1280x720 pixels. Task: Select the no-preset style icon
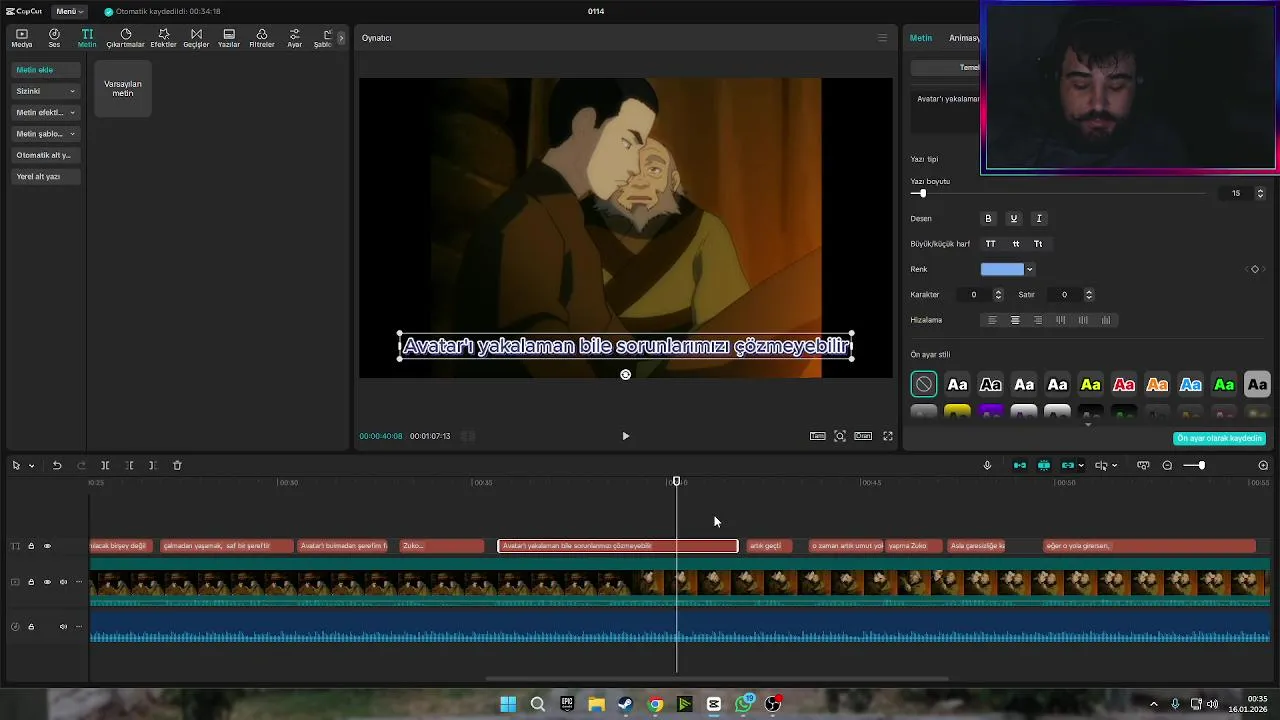pyautogui.click(x=924, y=384)
